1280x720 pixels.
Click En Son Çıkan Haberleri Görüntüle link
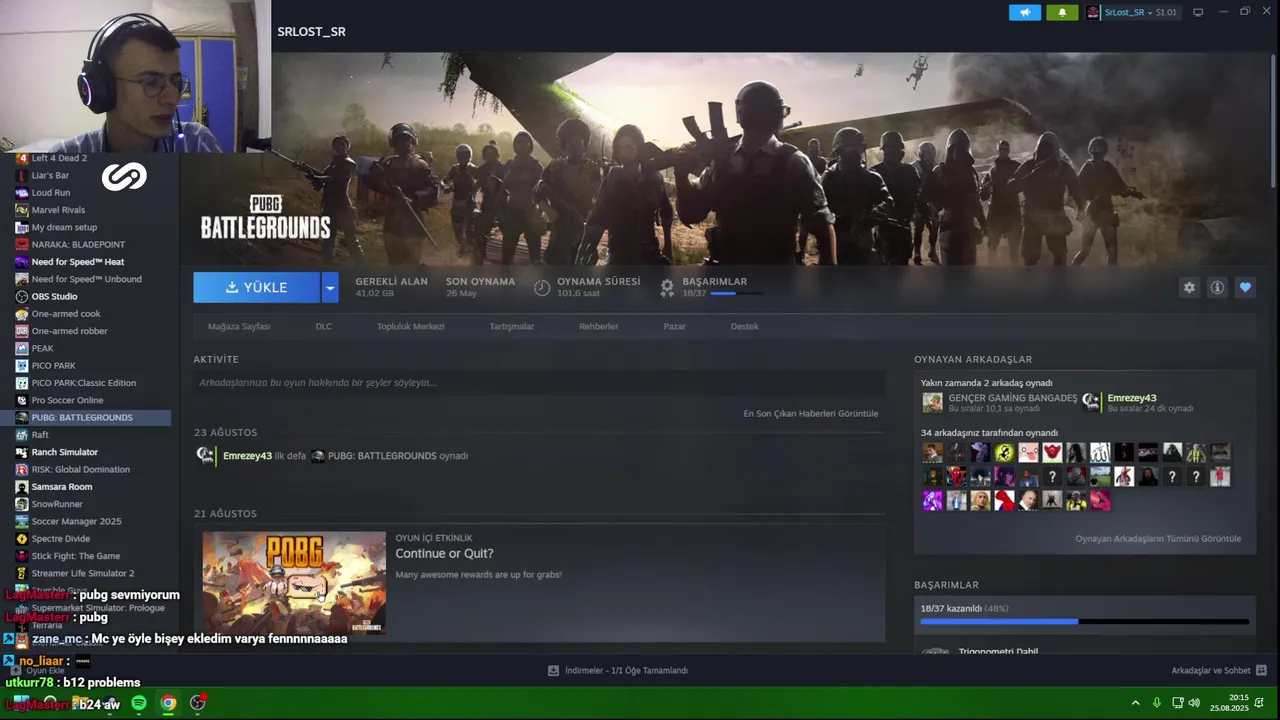pyautogui.click(x=811, y=413)
